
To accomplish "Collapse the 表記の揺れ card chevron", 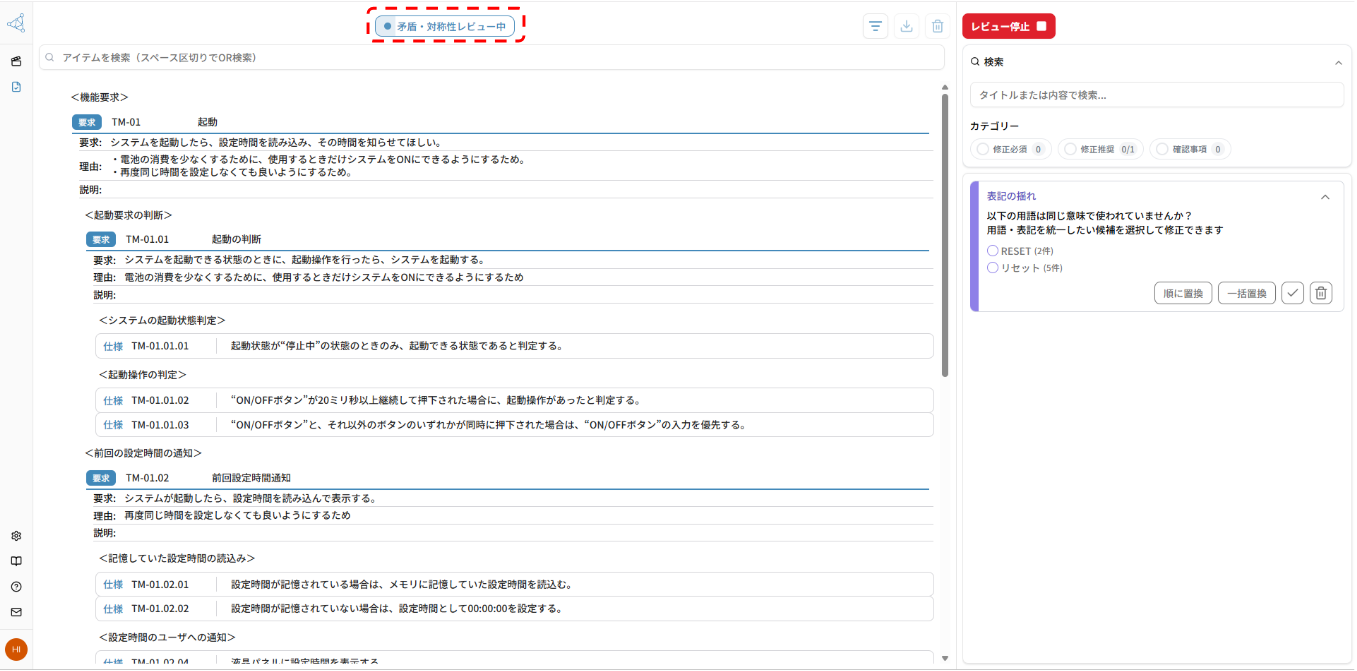I will pyautogui.click(x=1325, y=197).
